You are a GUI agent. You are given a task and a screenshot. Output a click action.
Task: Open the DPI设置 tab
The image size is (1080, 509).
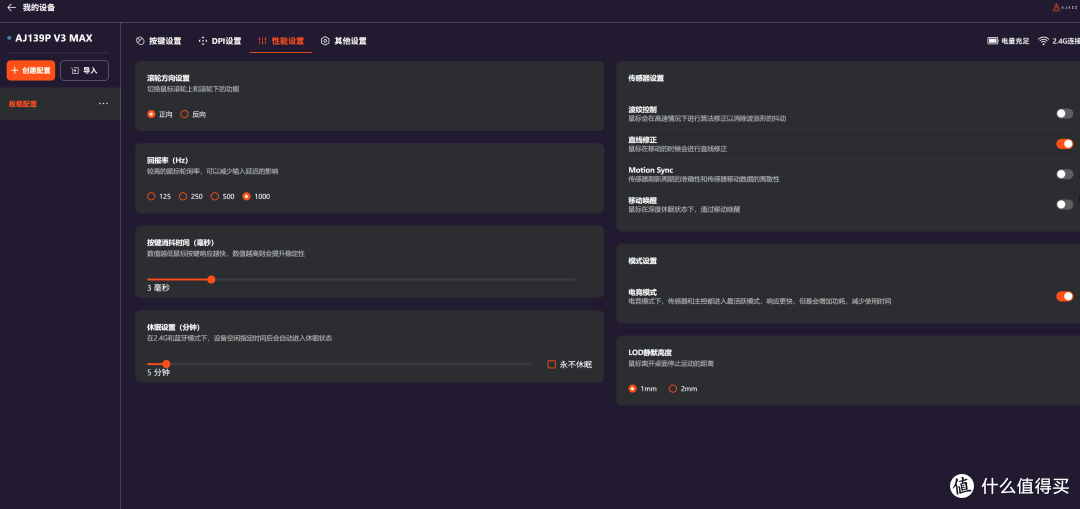220,41
